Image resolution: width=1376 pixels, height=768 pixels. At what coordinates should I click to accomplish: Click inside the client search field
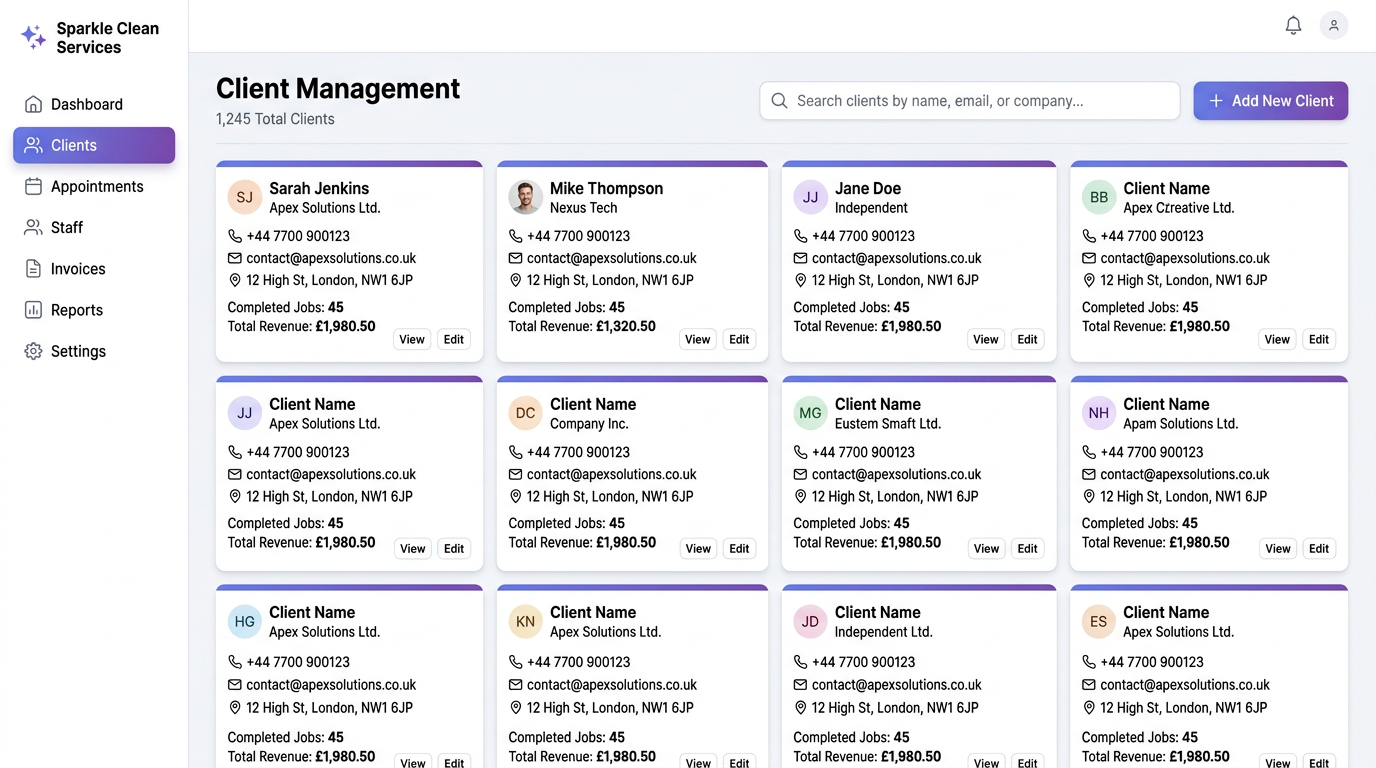(969, 101)
